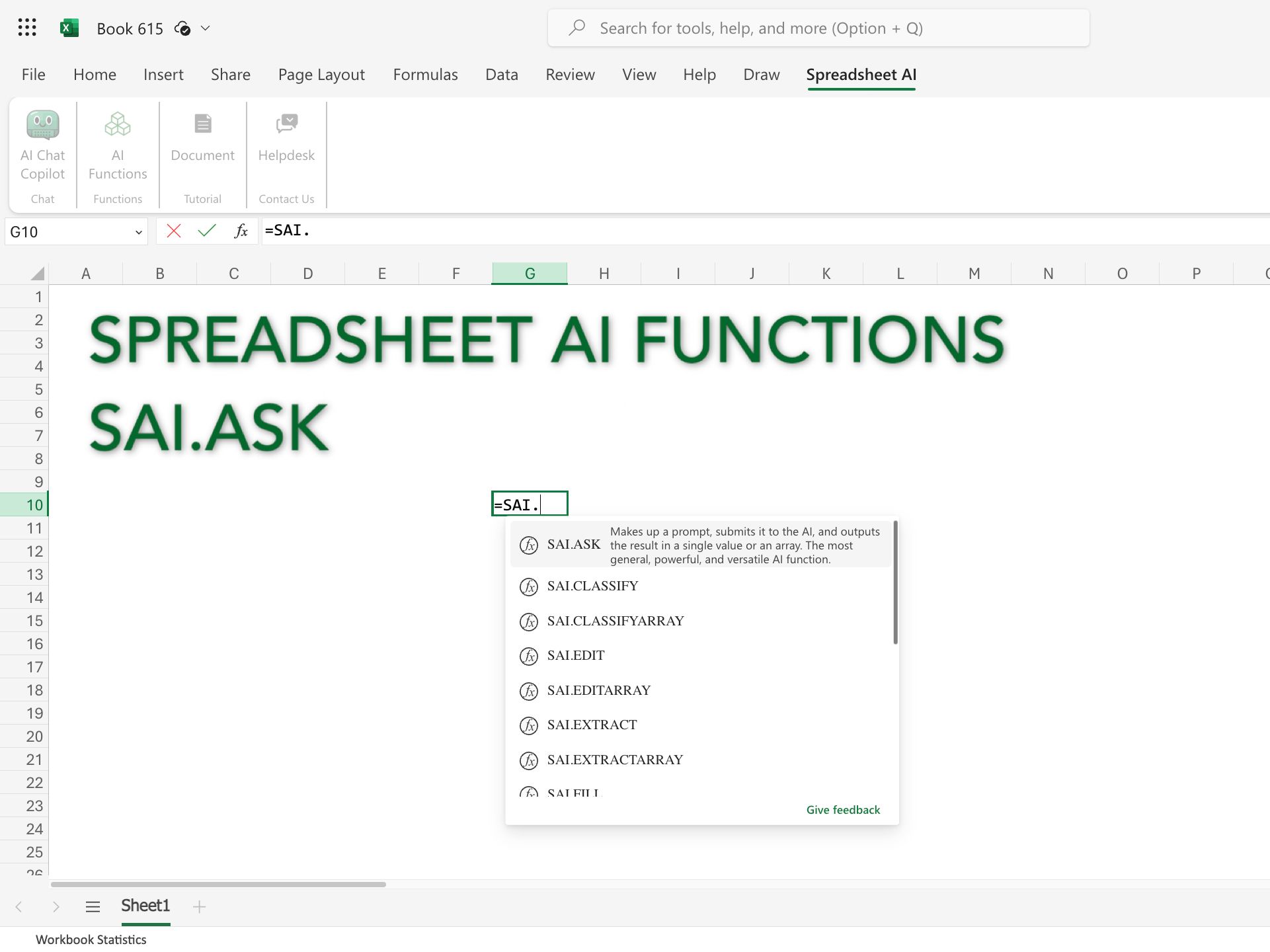The height and width of the screenshot is (952, 1270).
Task: Expand the Name Box dropdown arrow
Action: coord(138,232)
